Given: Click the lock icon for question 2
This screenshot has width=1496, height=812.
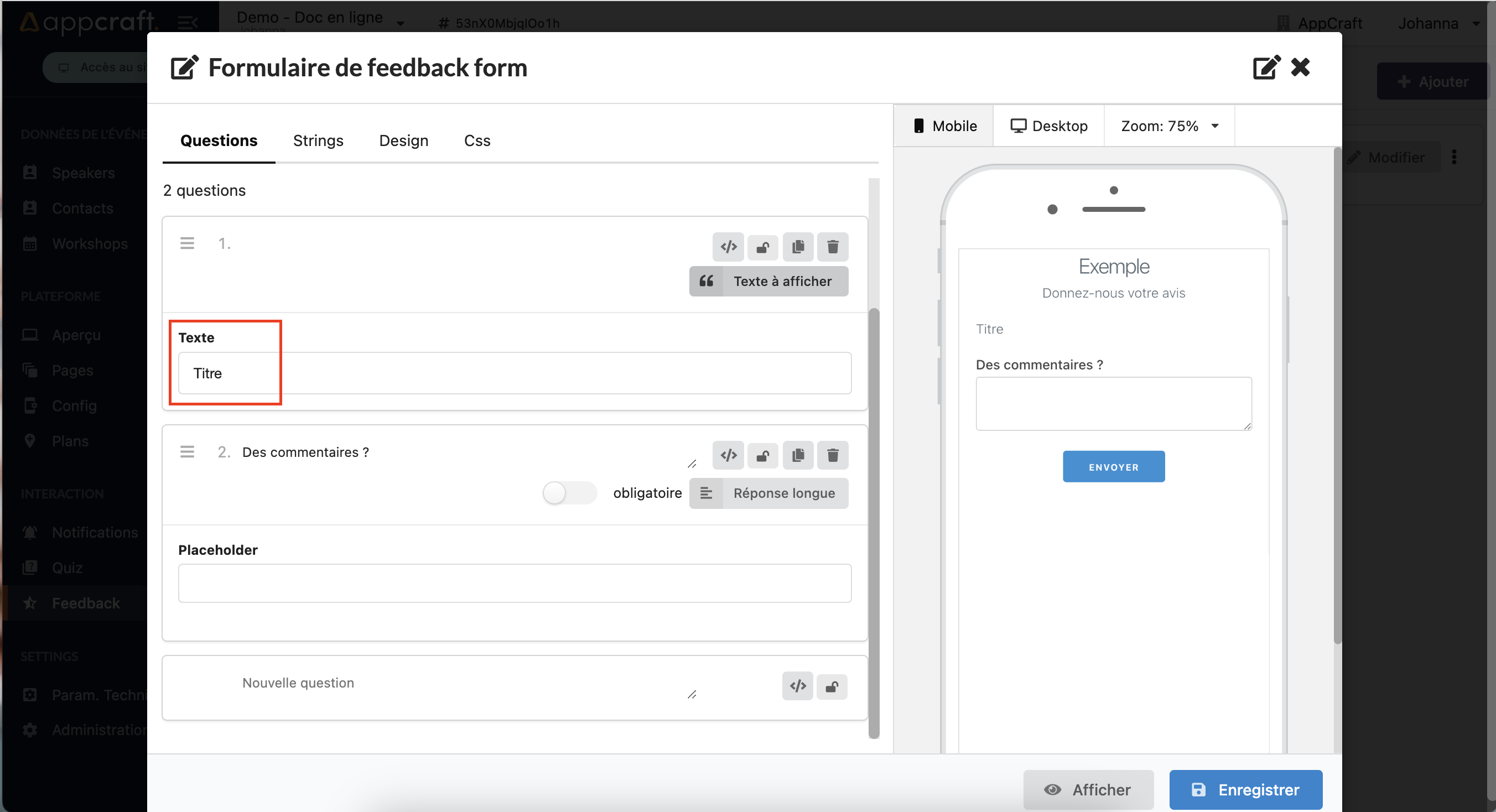Looking at the screenshot, I should coord(763,455).
